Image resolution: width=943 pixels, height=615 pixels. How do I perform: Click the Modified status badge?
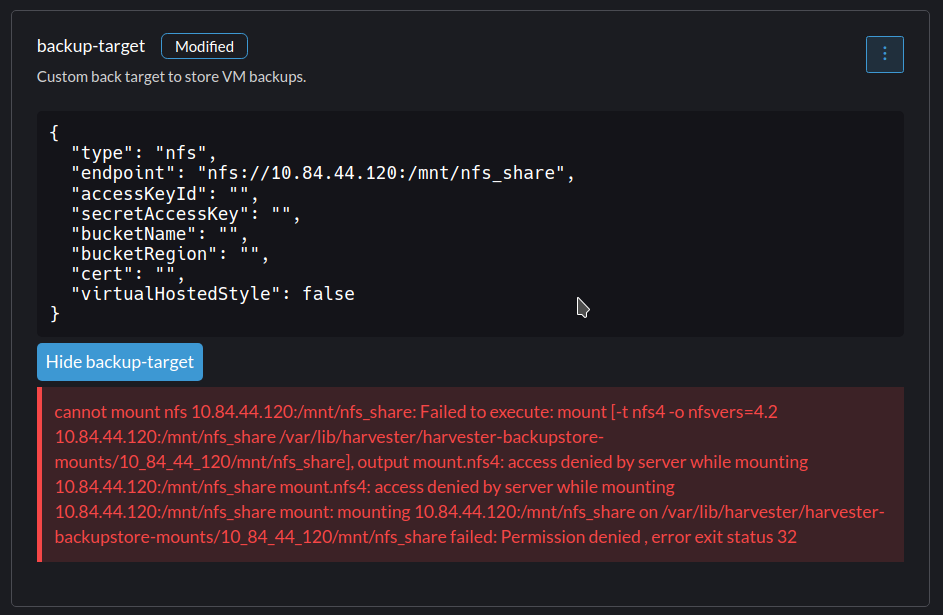point(203,46)
